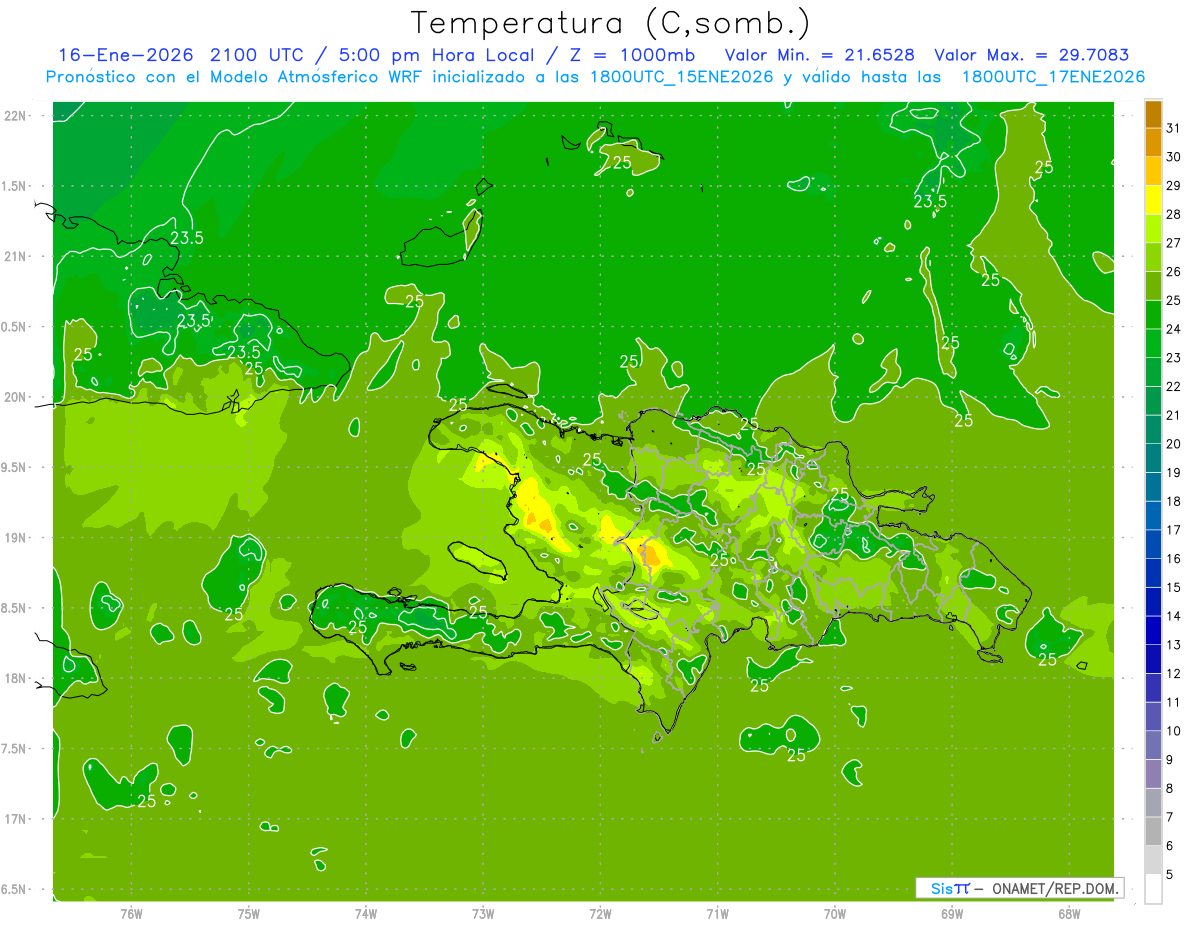This screenshot has width=1200, height=927.
Task: Click the 76W longitude axis label
Action: 131,913
